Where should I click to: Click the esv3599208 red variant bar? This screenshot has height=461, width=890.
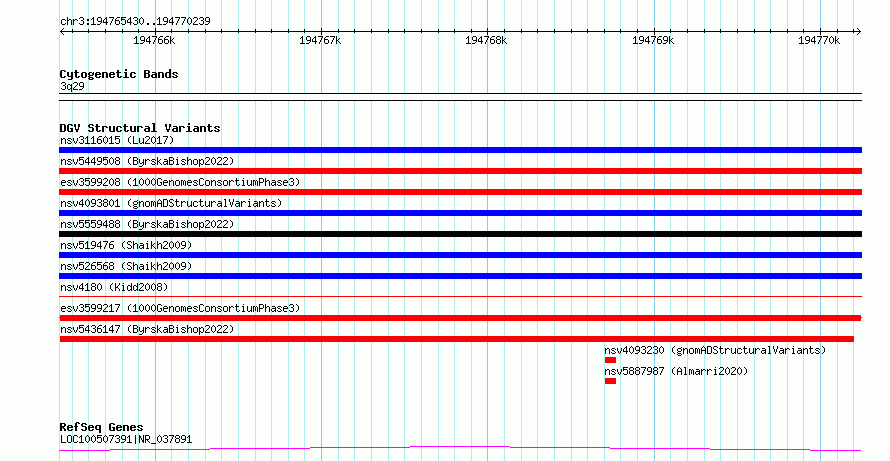tap(460, 192)
